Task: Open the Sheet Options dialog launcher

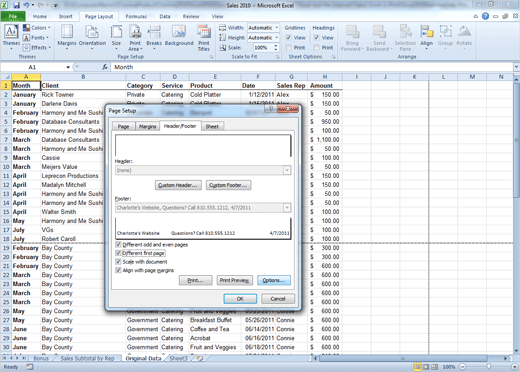Action: (333, 57)
